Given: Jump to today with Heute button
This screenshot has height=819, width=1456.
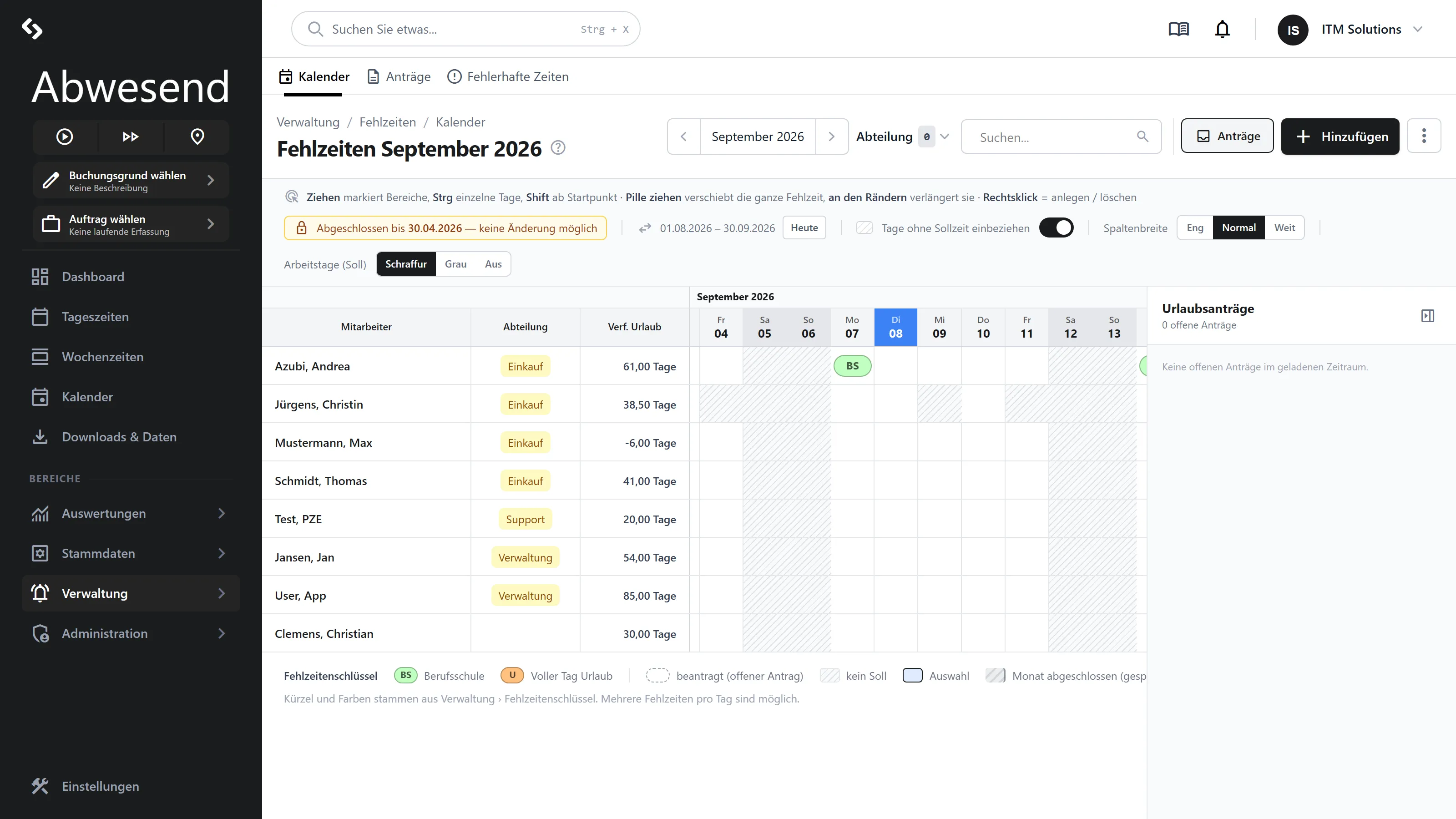Looking at the screenshot, I should click(x=804, y=228).
